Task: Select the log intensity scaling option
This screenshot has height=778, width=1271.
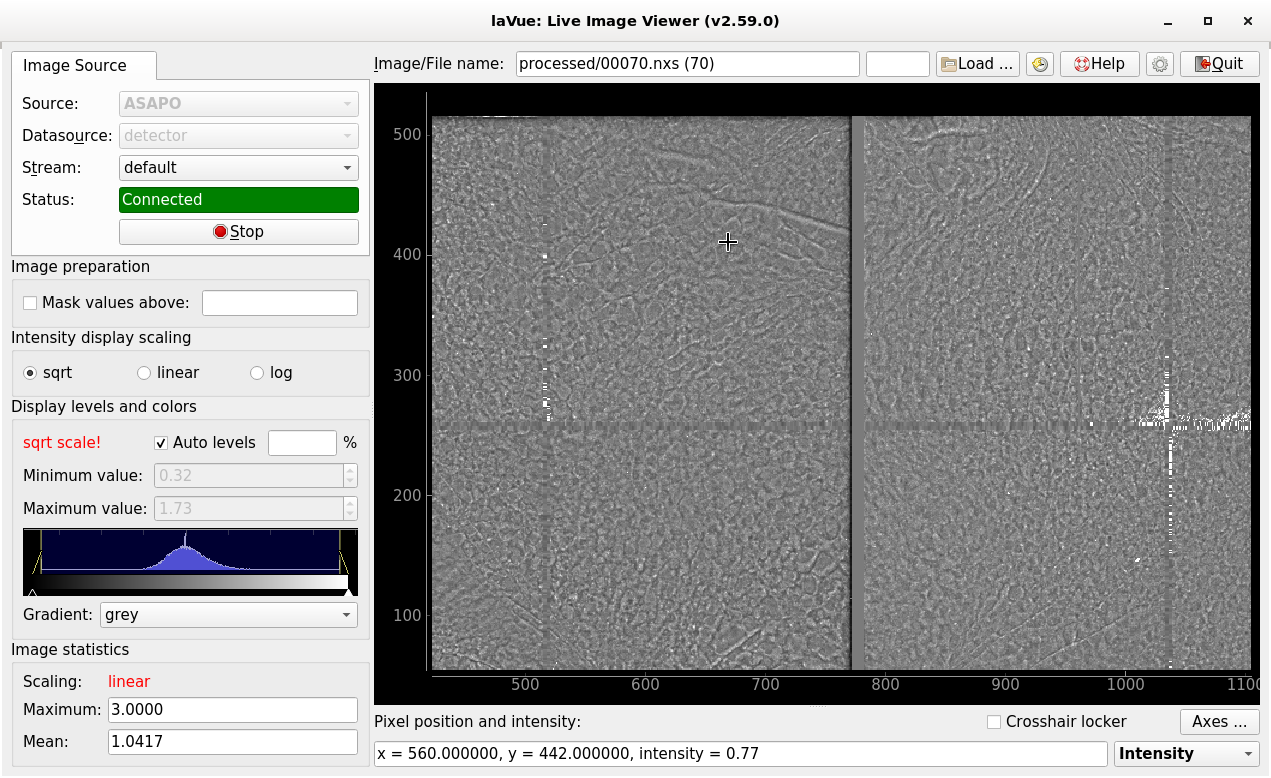Action: [x=257, y=373]
